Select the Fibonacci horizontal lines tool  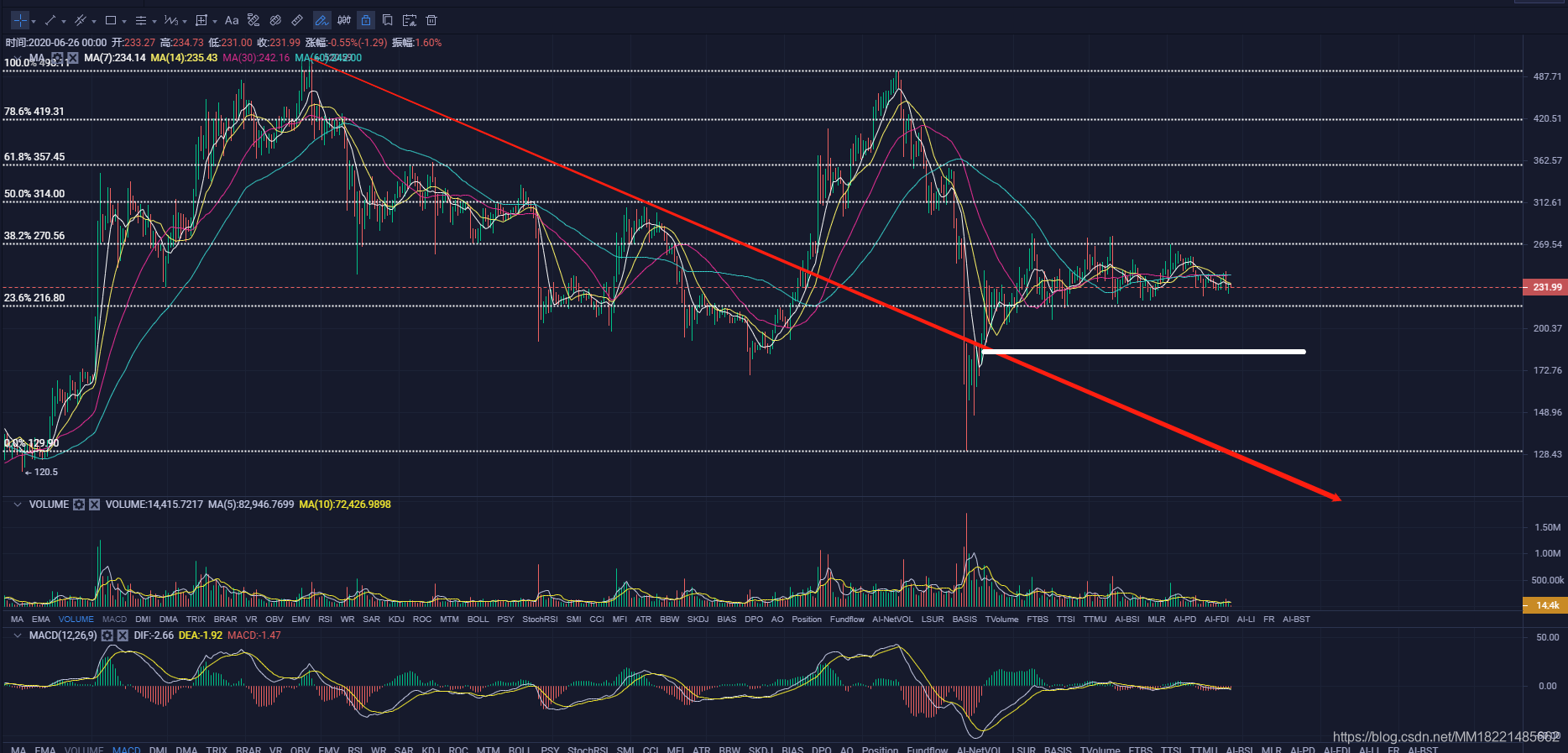(140, 20)
